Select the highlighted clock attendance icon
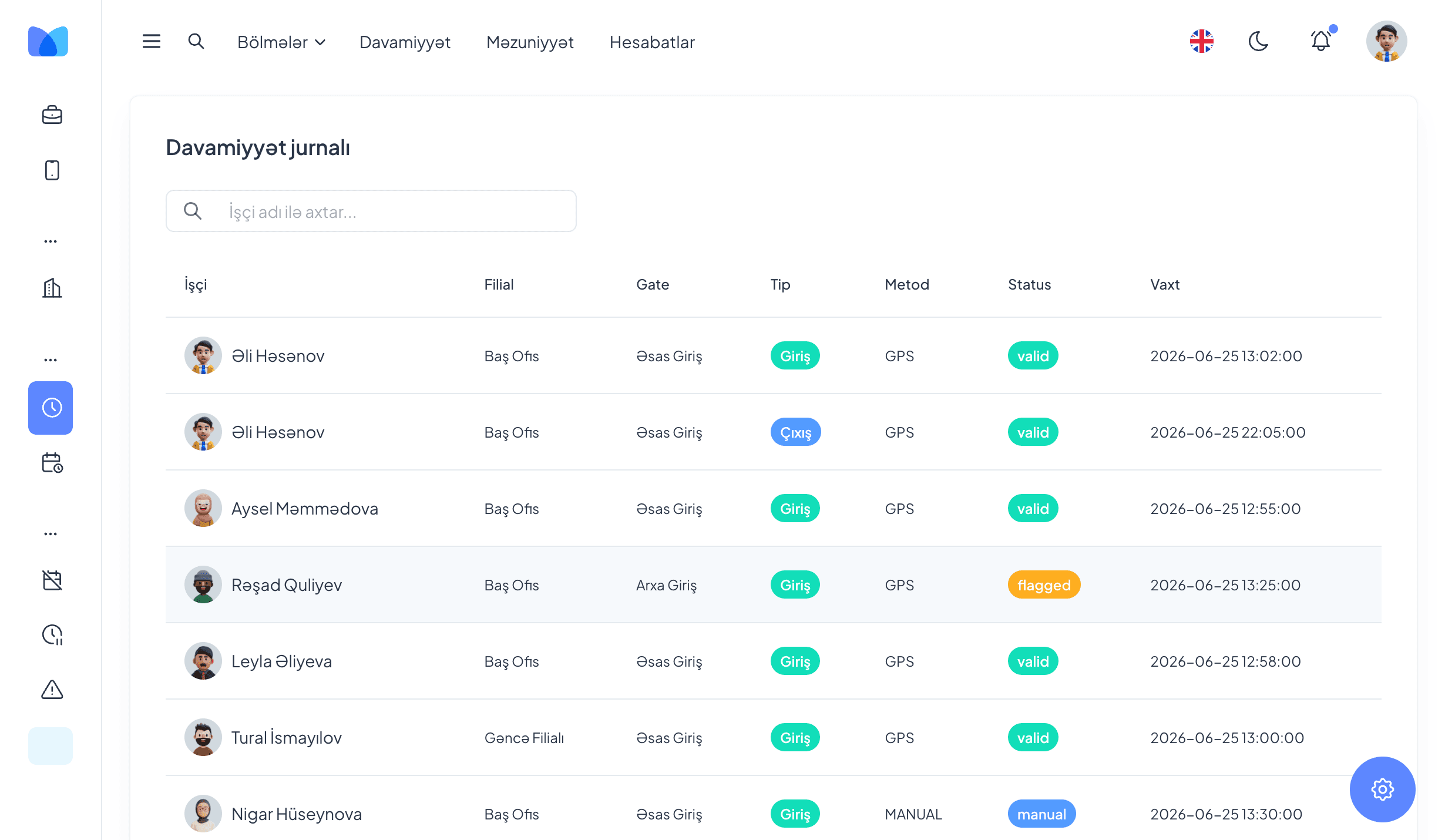This screenshot has height=840, width=1445. 51,408
